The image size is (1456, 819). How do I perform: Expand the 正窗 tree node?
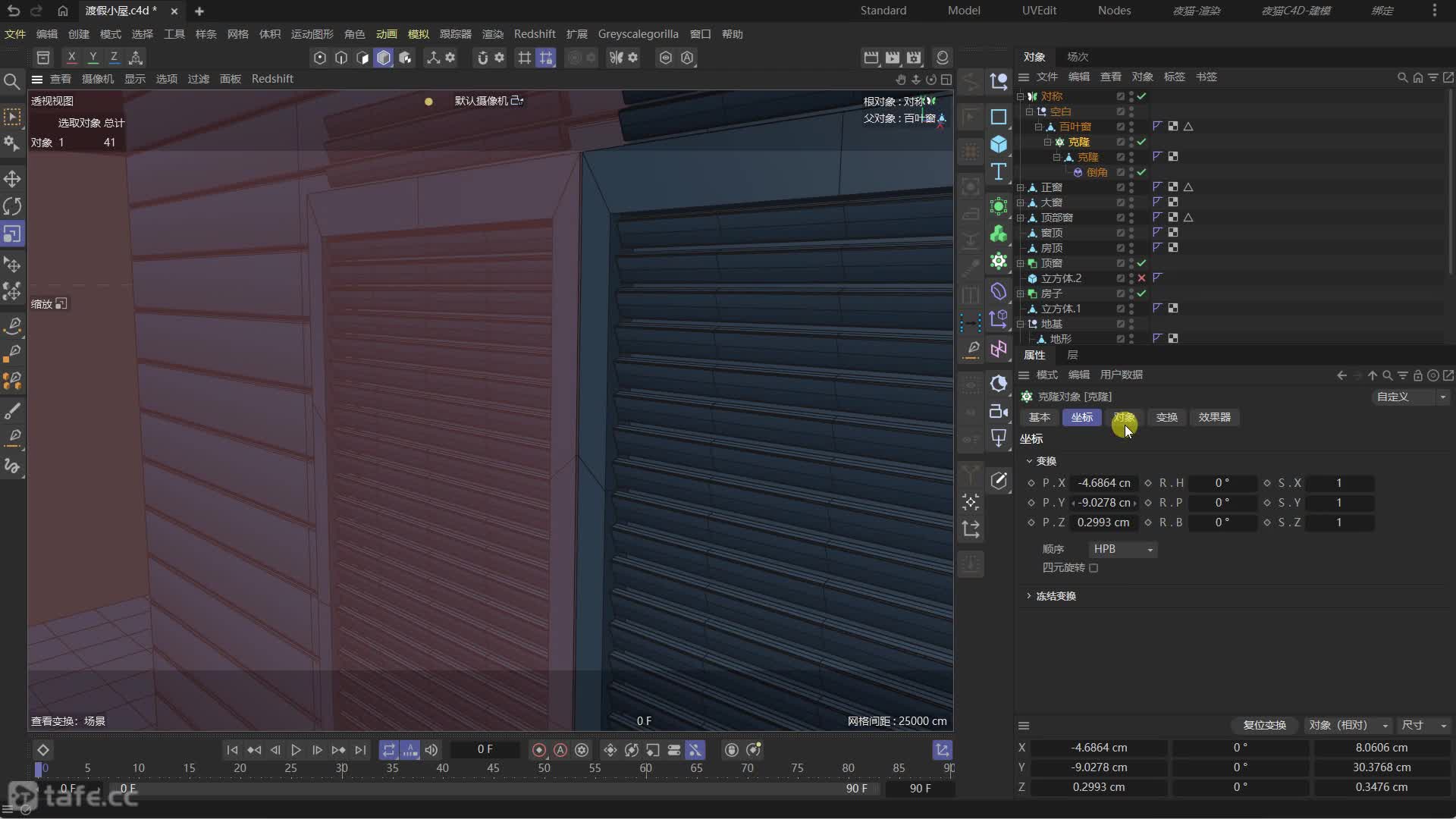pyautogui.click(x=1020, y=187)
